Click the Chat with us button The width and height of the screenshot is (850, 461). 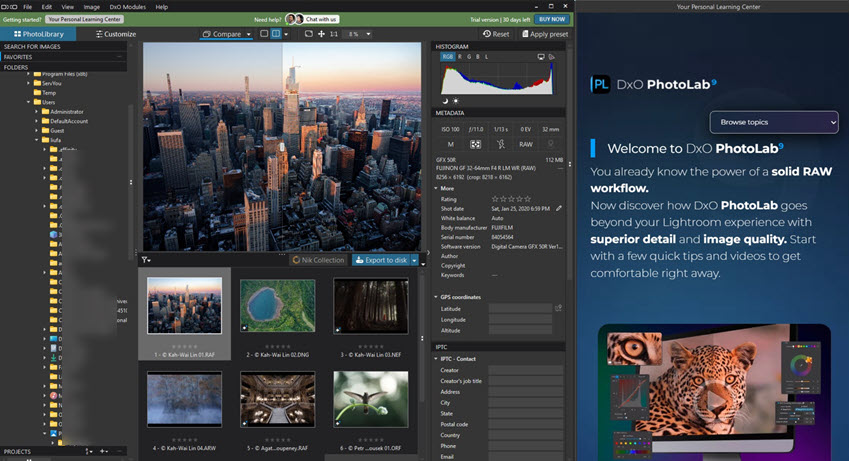[321, 19]
